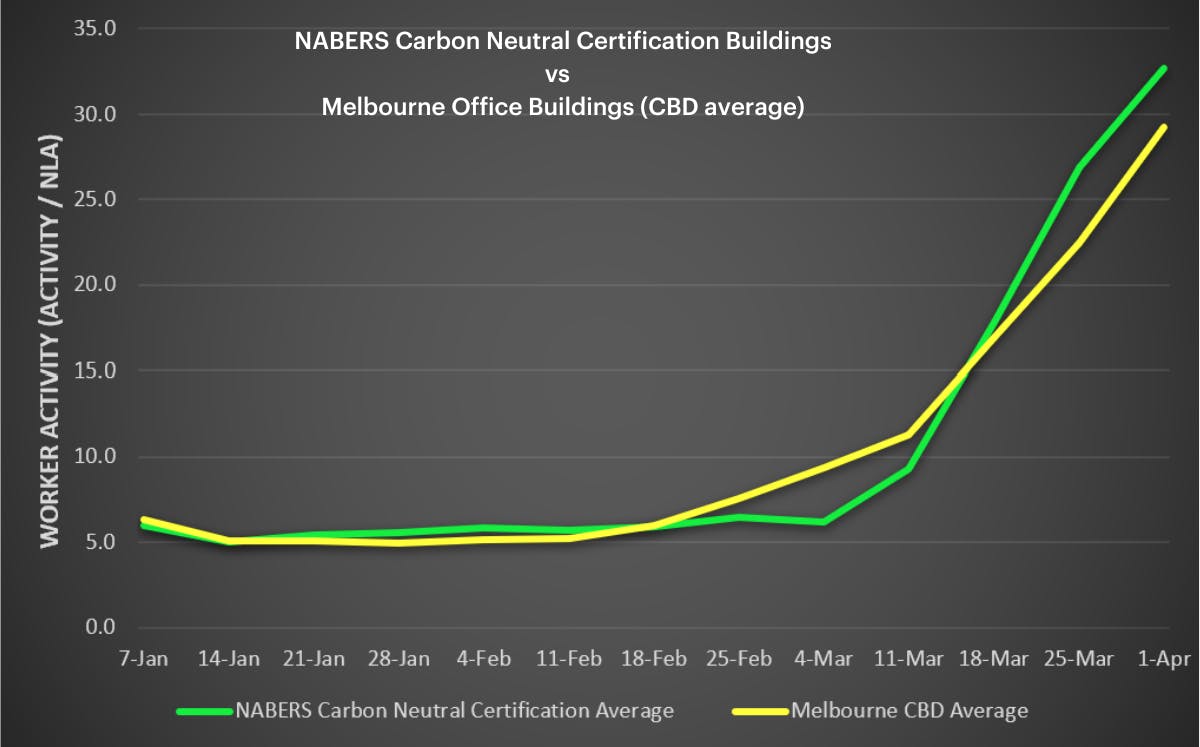Click the yellow Melbourne CBD legend line swatch
1200x747 pixels.
(x=761, y=712)
